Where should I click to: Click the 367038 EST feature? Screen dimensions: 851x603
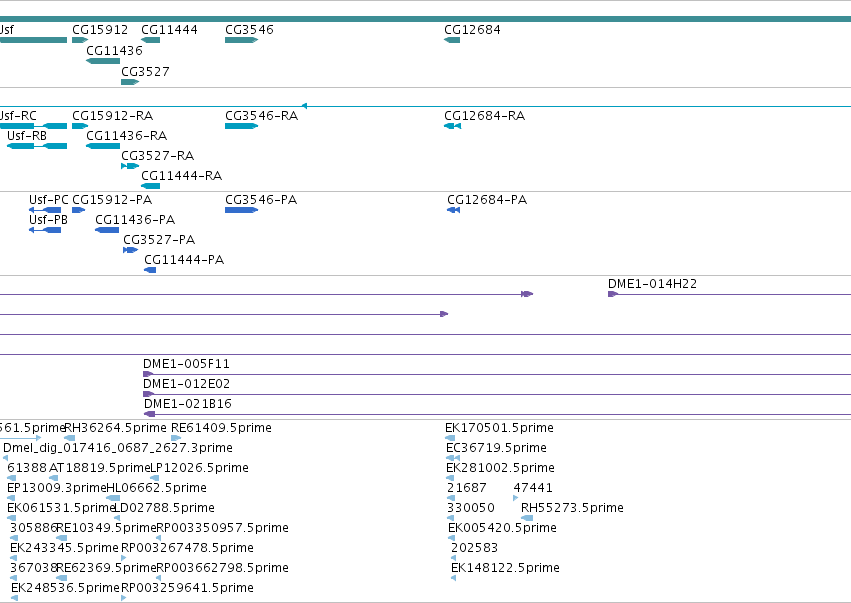click(14, 579)
